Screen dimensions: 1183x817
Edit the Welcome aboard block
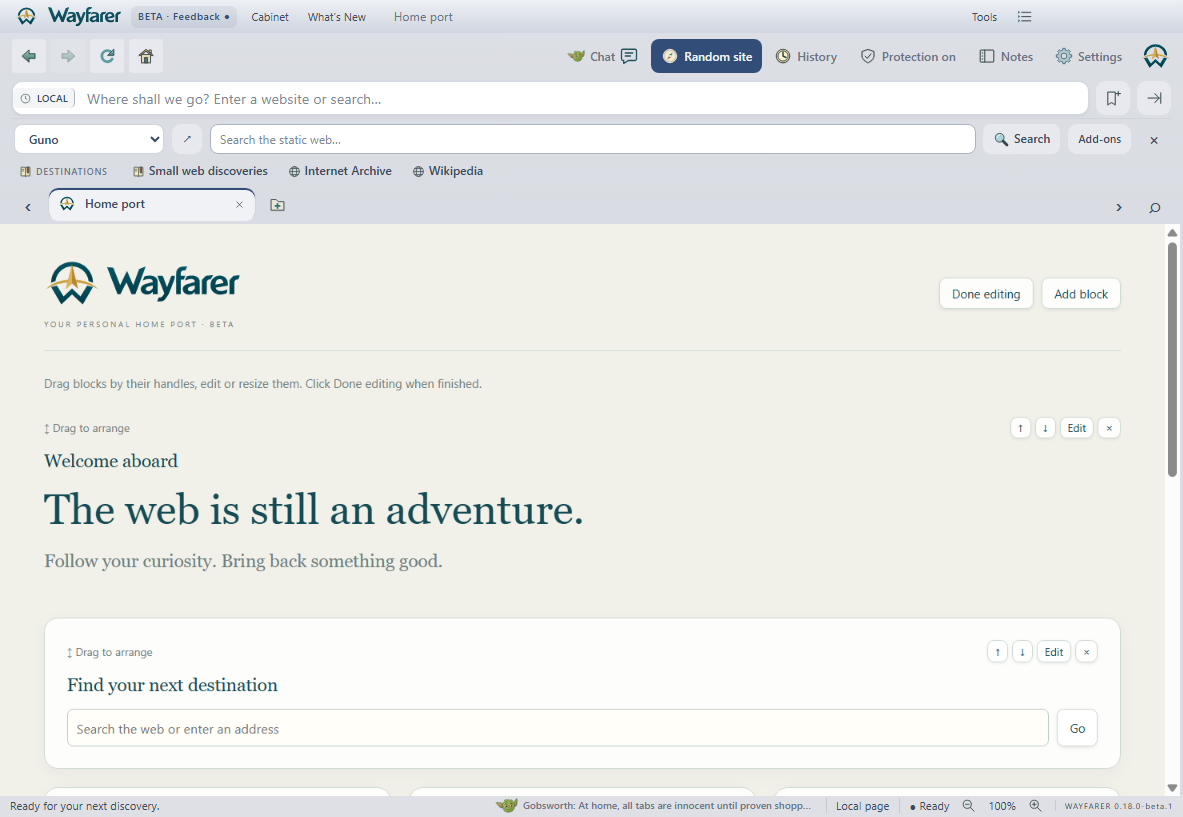(x=1077, y=428)
